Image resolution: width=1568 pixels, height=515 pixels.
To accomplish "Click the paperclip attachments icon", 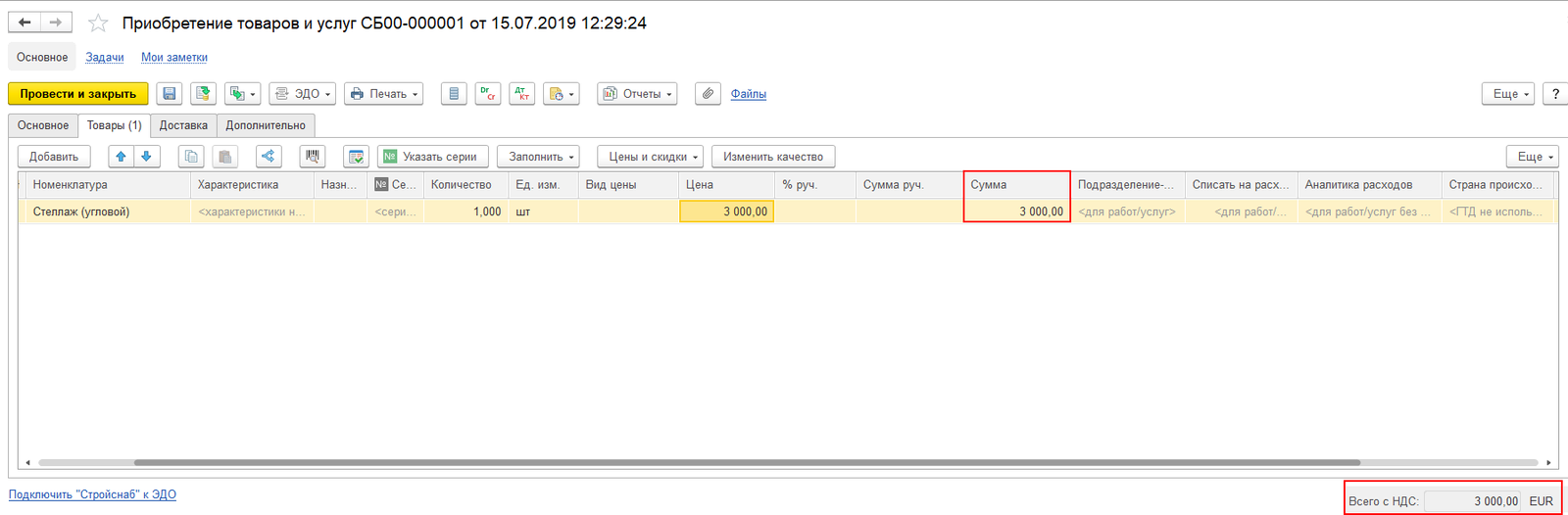I will point(708,94).
